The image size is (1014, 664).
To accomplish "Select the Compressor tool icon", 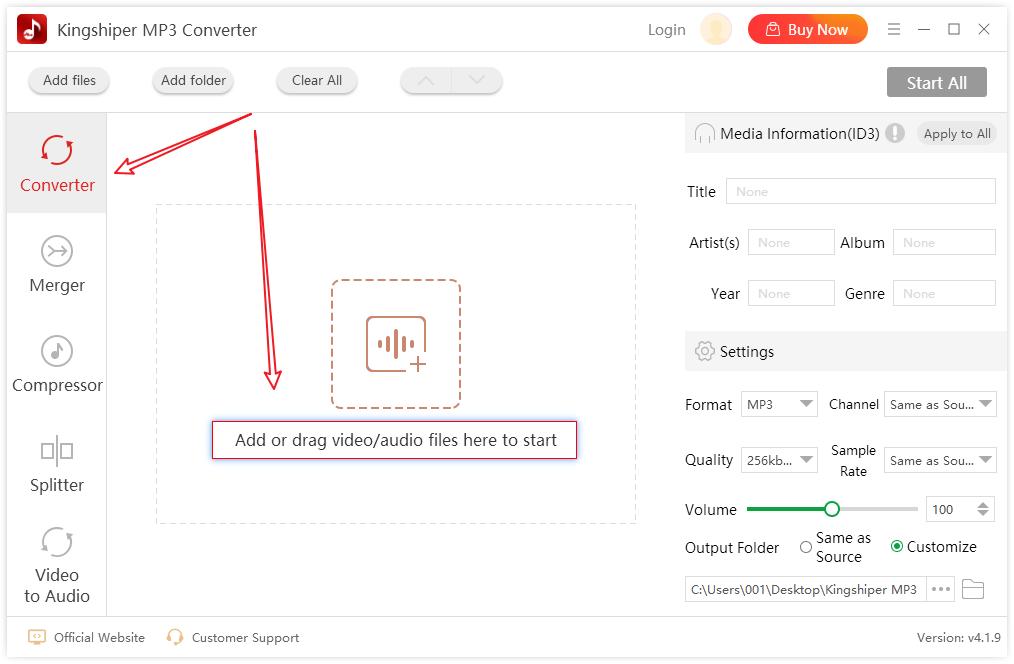I will coord(57,352).
